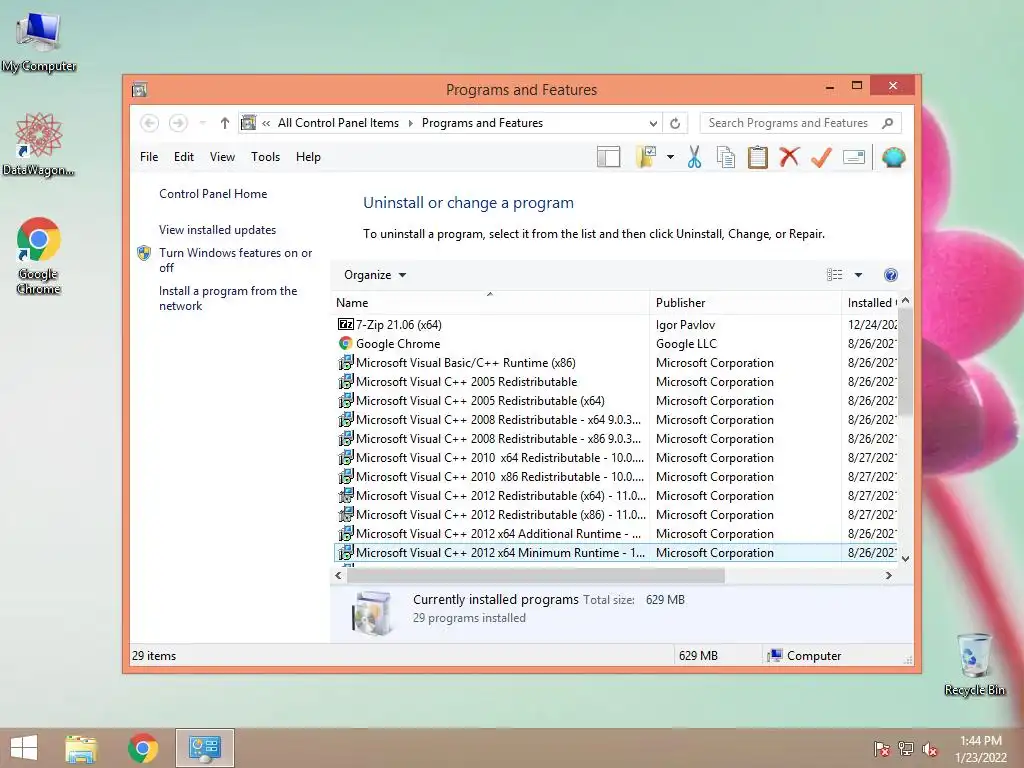Click the preview pane layout toolbar icon
This screenshot has width=1024, height=768.
coord(608,157)
